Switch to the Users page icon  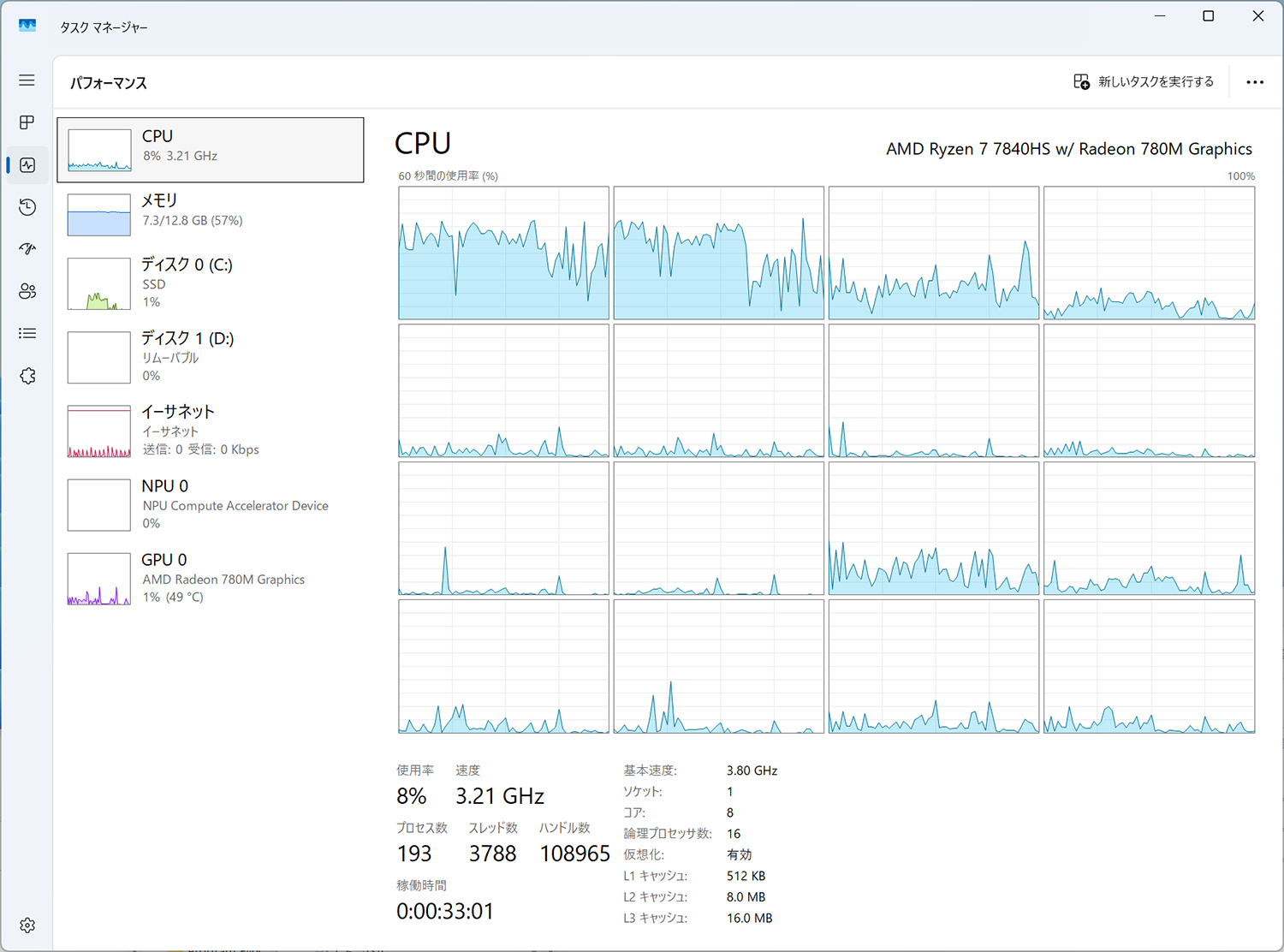coord(27,291)
